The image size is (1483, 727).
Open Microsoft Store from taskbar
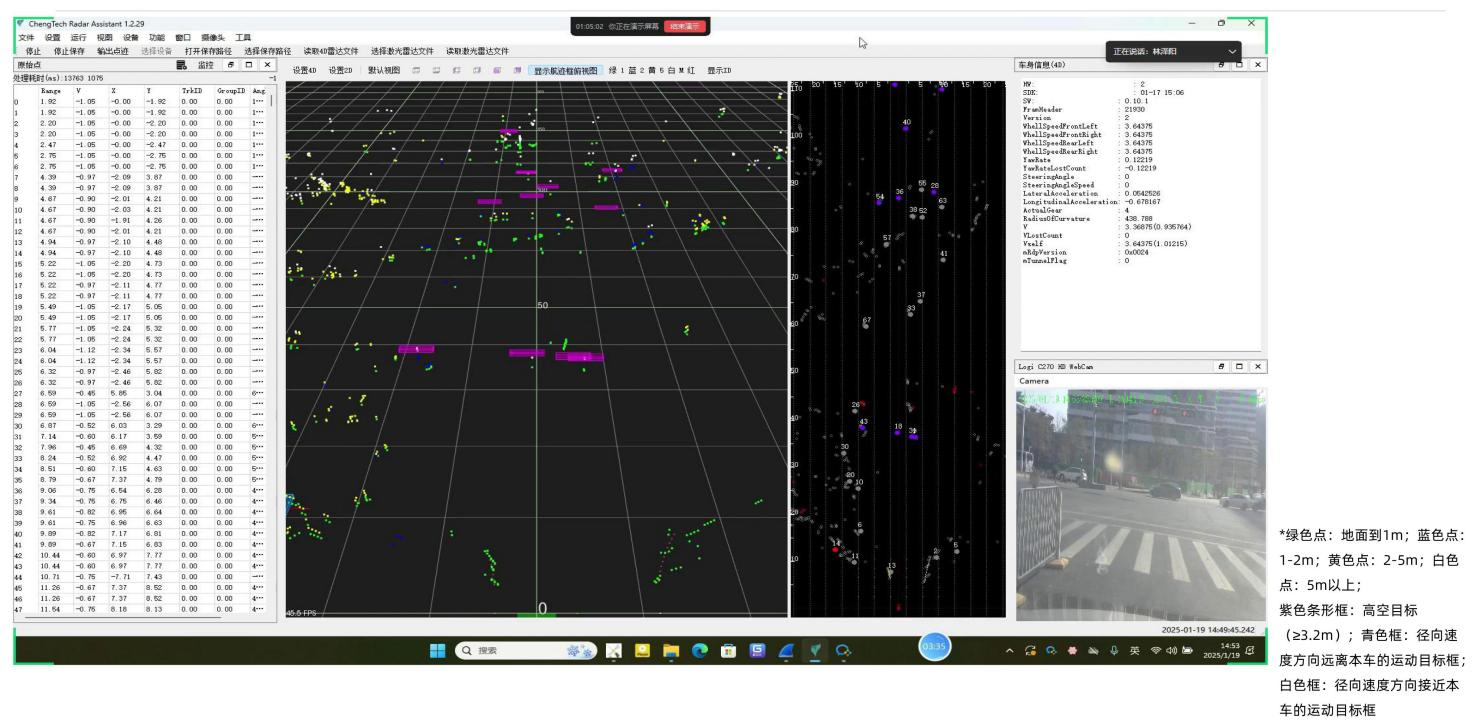(x=729, y=650)
